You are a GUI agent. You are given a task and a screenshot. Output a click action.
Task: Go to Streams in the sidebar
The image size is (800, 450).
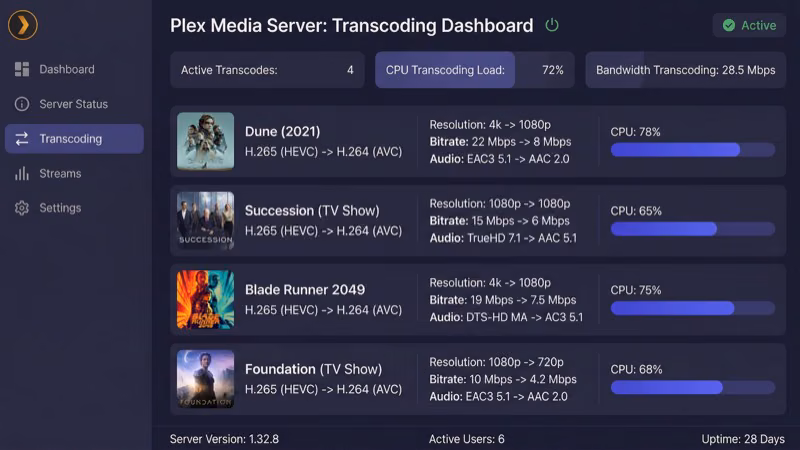point(74,173)
